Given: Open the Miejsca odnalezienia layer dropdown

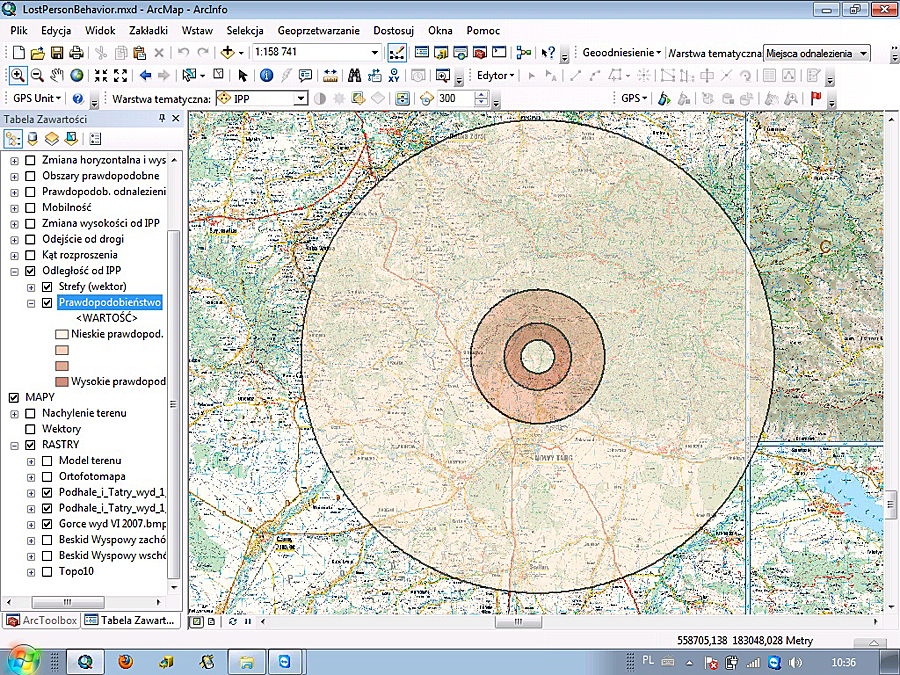Looking at the screenshot, I should tap(863, 53).
